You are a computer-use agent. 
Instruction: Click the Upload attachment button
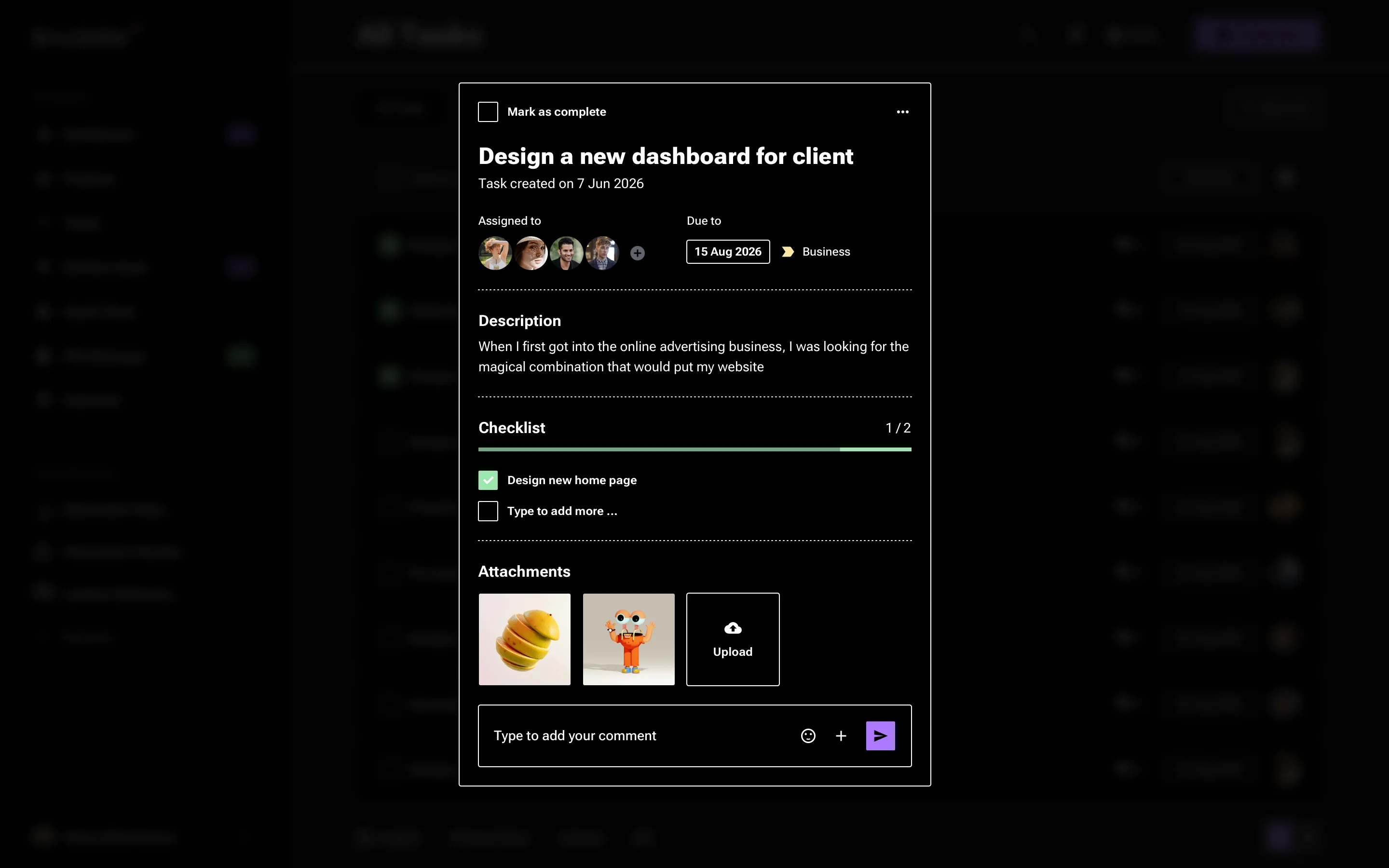pos(733,639)
